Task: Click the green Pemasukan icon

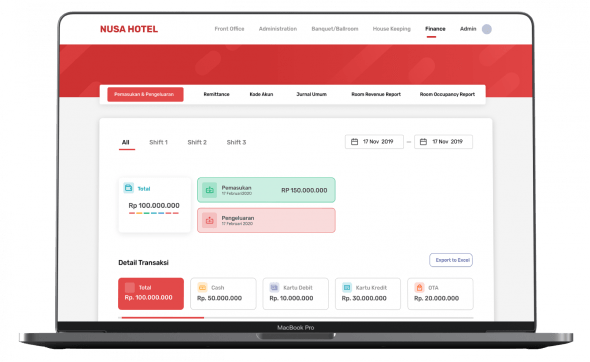Action: coord(210,190)
